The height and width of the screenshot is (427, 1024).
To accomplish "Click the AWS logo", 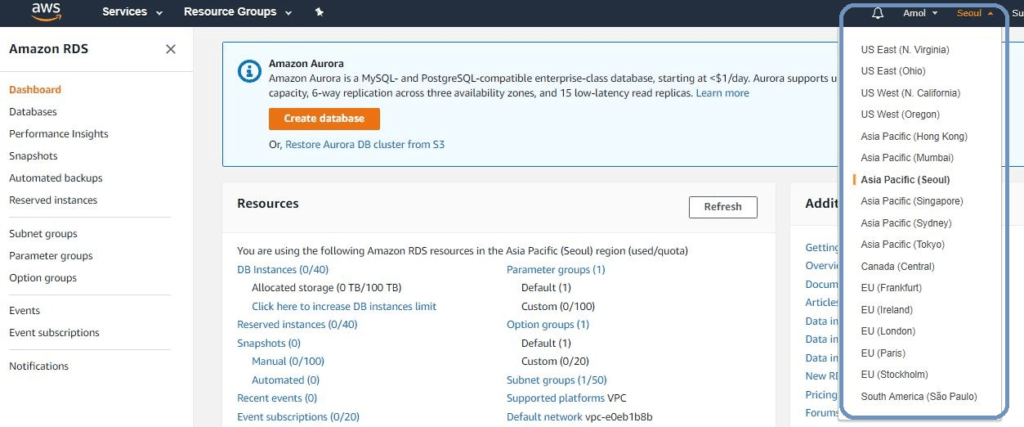I will pyautogui.click(x=46, y=11).
